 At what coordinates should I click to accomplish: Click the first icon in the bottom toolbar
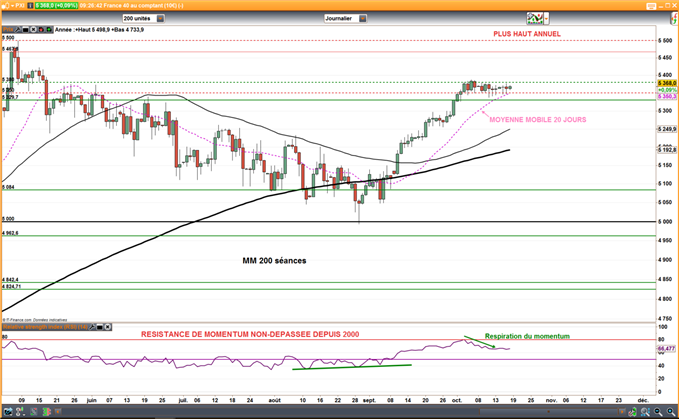click(x=7, y=411)
